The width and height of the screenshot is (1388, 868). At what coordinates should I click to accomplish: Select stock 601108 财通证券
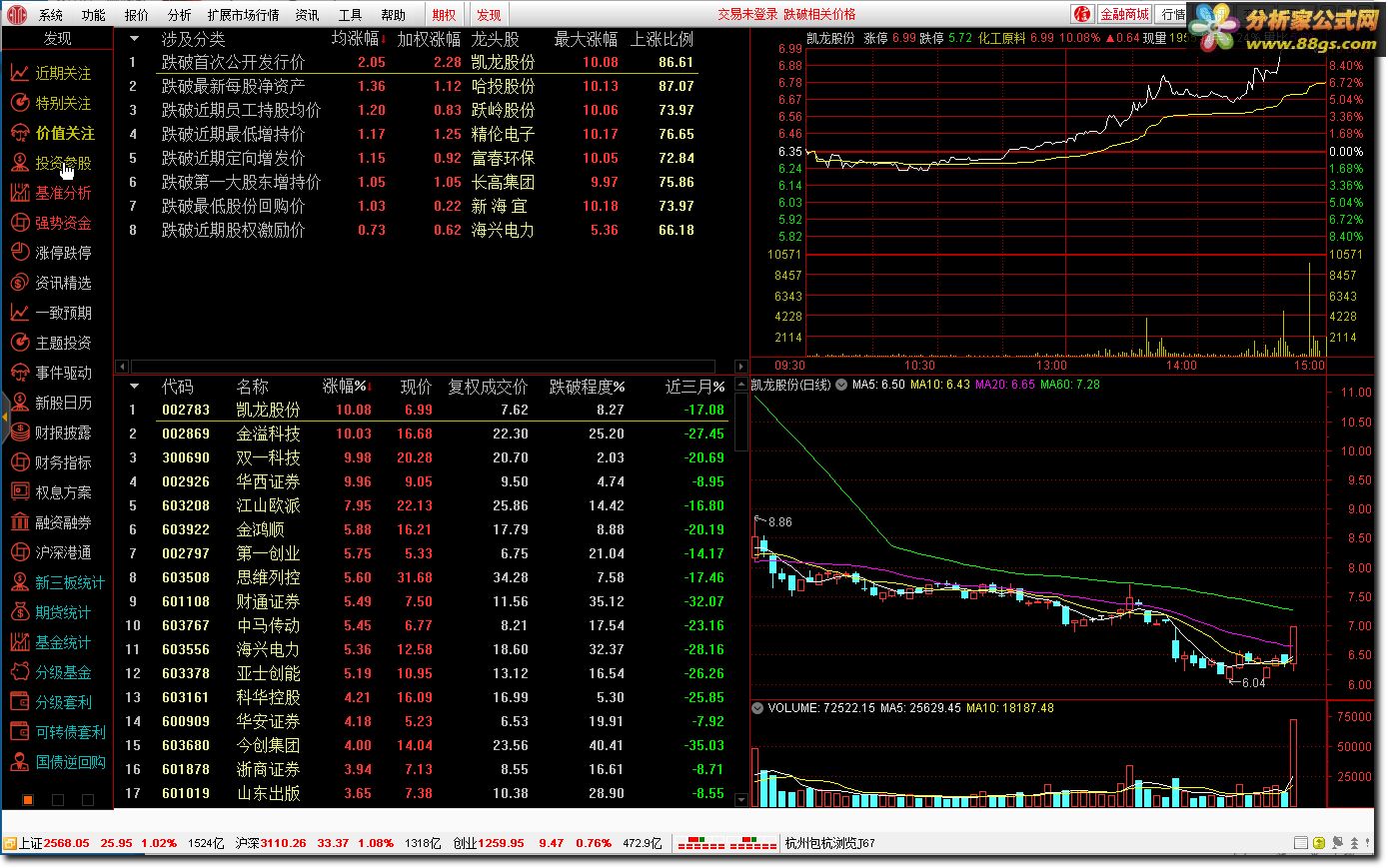425,601
